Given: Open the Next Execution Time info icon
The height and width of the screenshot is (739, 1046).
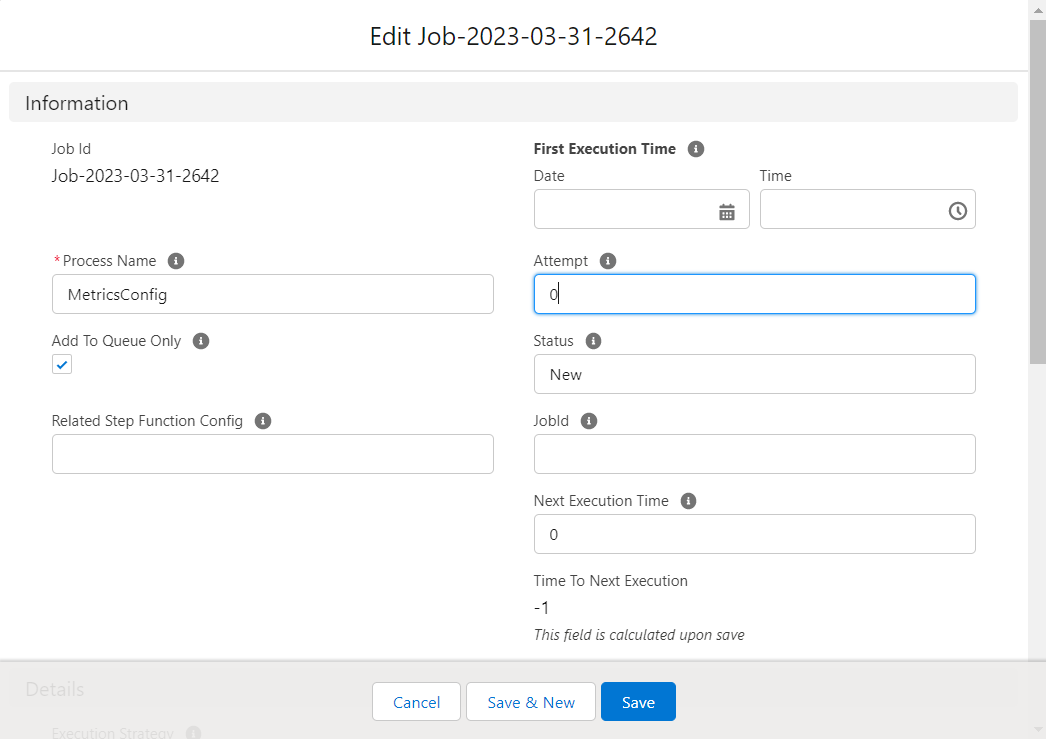Looking at the screenshot, I should (688, 501).
